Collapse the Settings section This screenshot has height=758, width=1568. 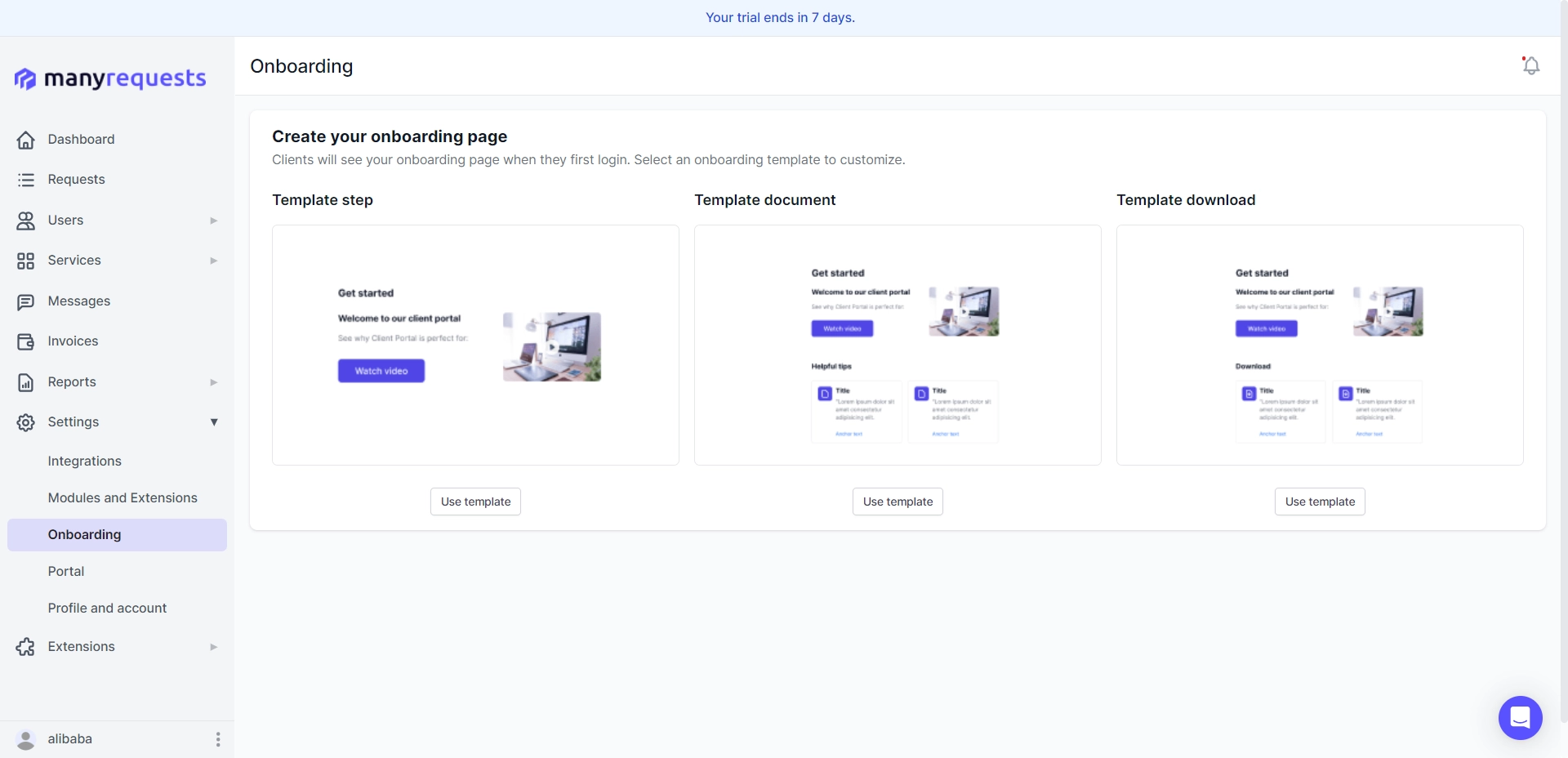pos(213,422)
